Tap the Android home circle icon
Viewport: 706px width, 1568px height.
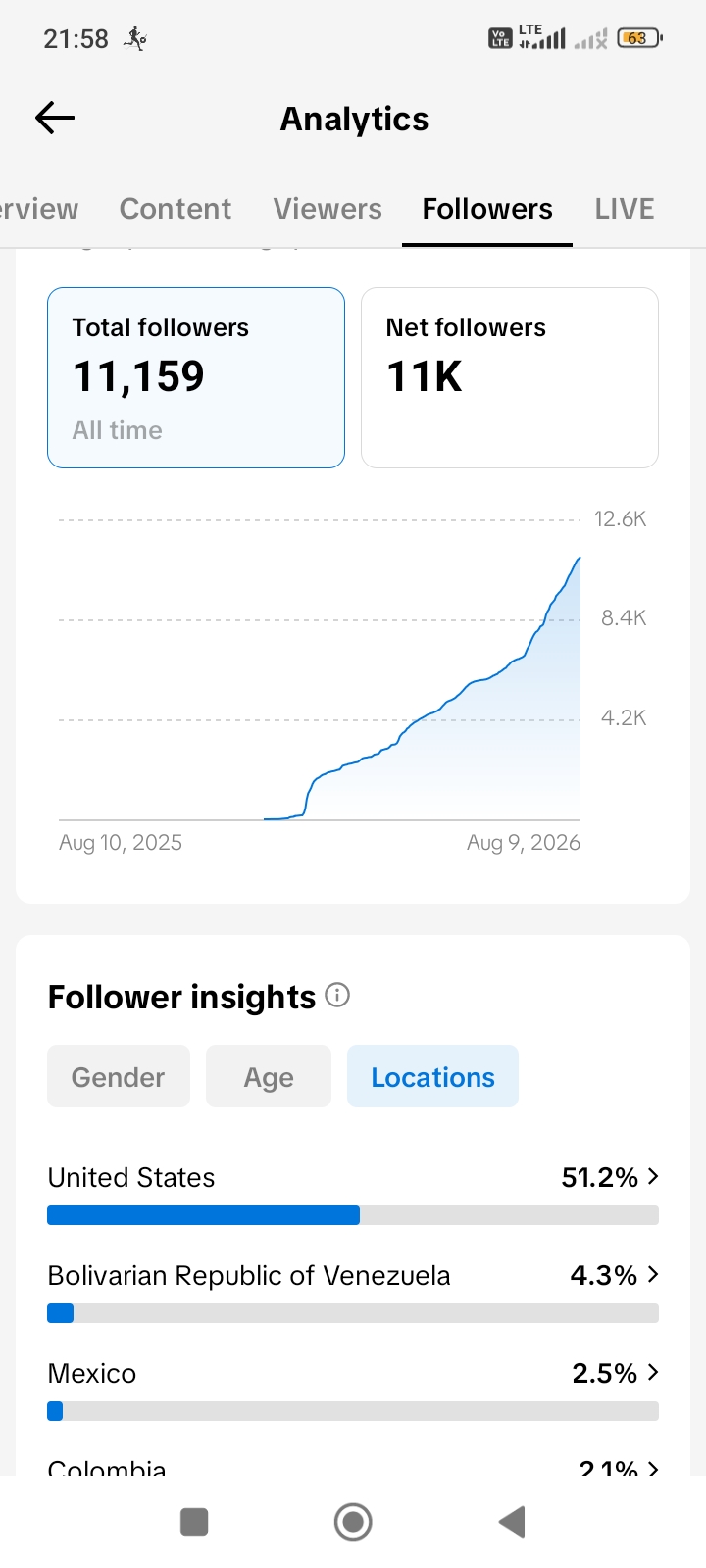[x=353, y=1522]
